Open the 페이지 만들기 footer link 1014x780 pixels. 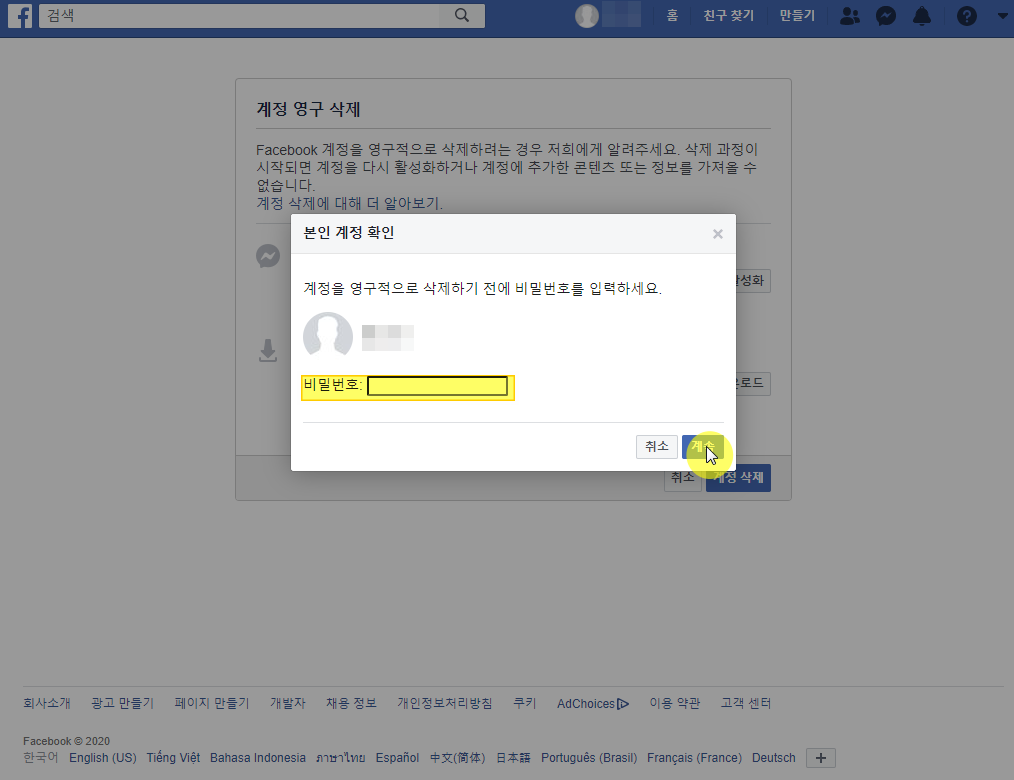[211, 703]
